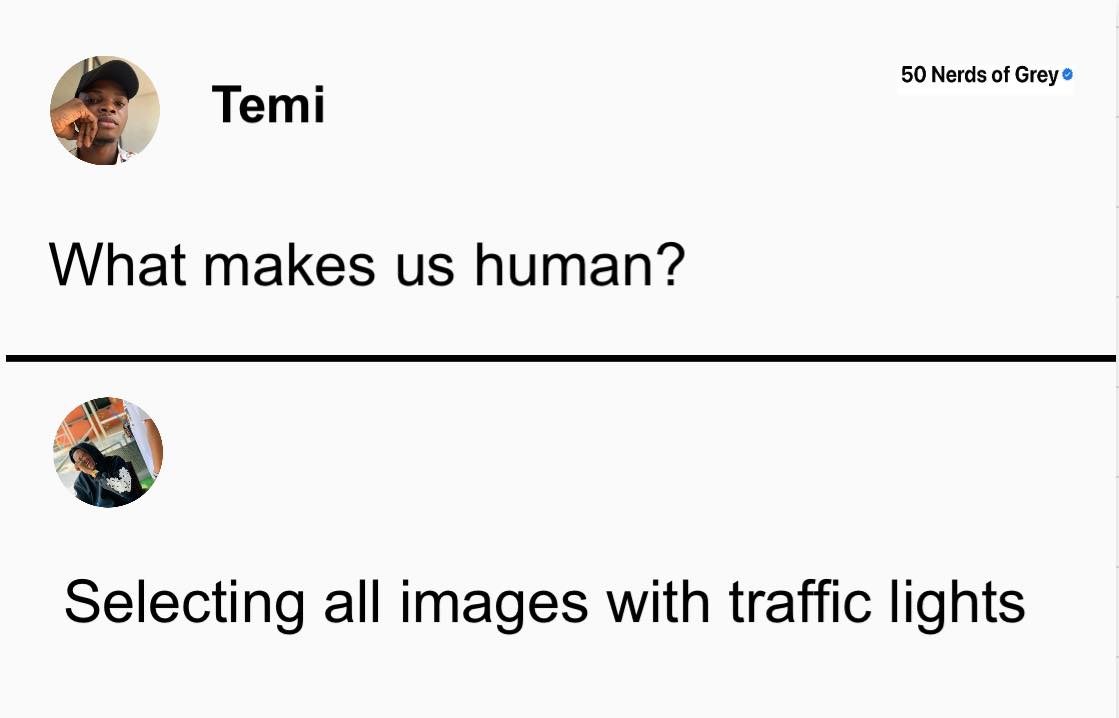Open the profile via the Temi username
The image size is (1119, 718).
pos(268,105)
